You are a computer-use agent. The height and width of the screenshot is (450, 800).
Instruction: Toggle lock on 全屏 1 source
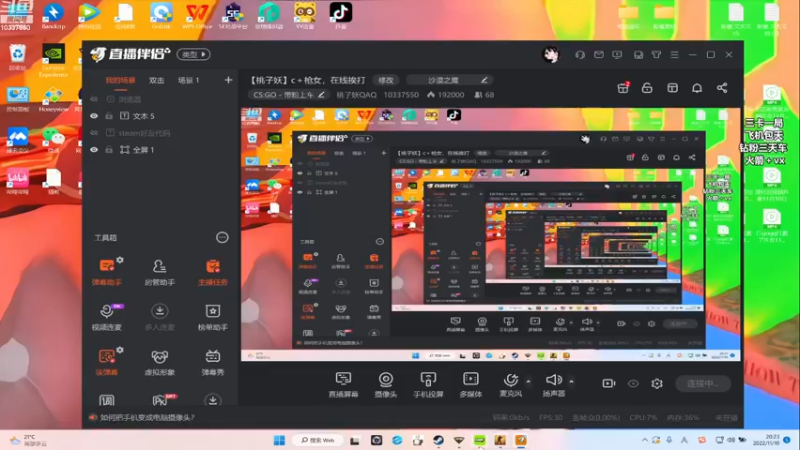click(x=109, y=149)
